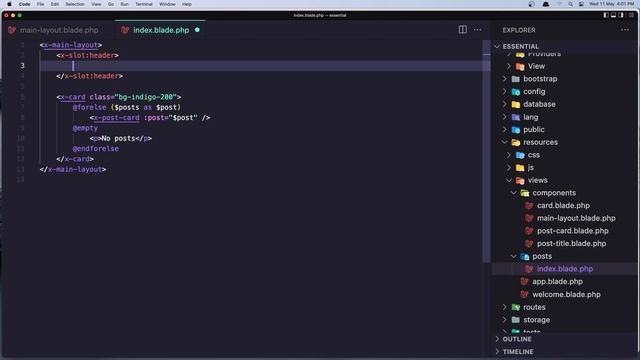
Task: Open post-title.blade.php file
Action: [x=571, y=243]
